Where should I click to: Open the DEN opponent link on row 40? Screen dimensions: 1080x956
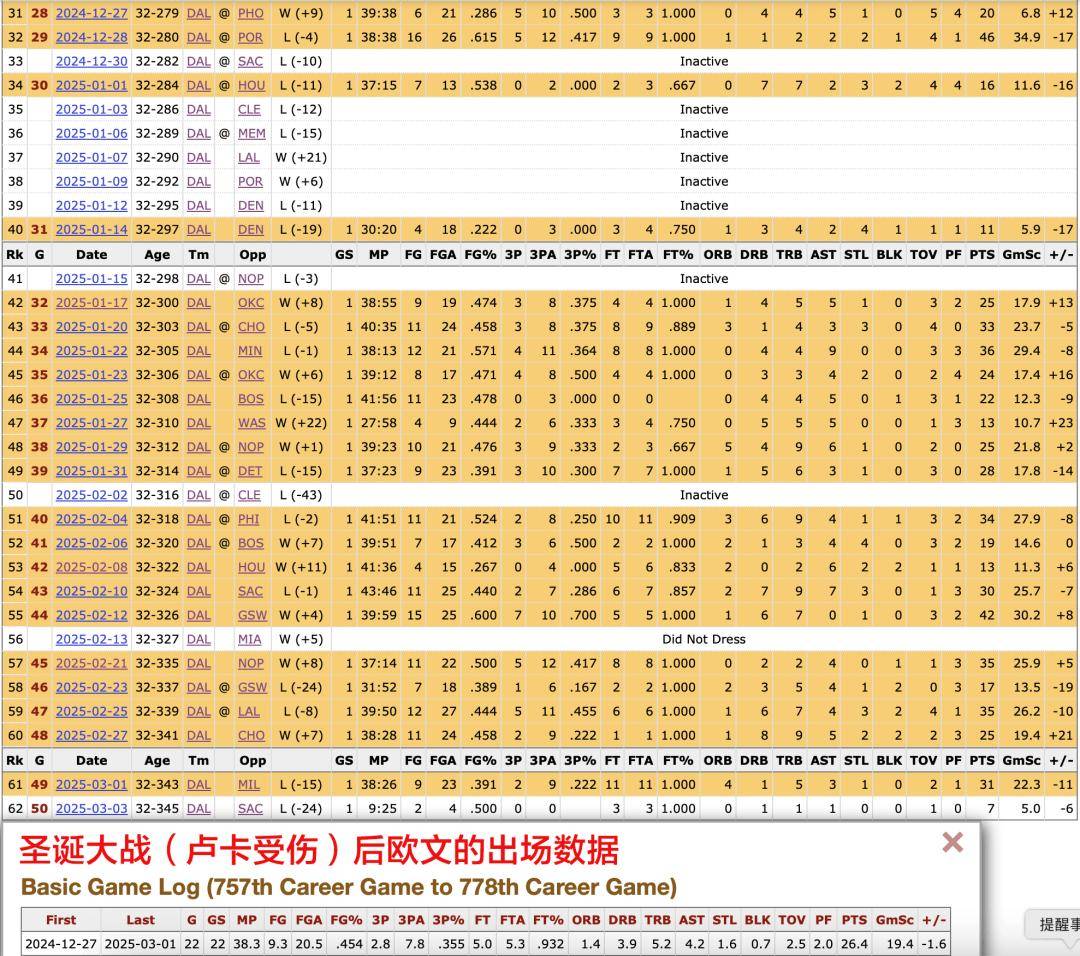[x=250, y=229]
